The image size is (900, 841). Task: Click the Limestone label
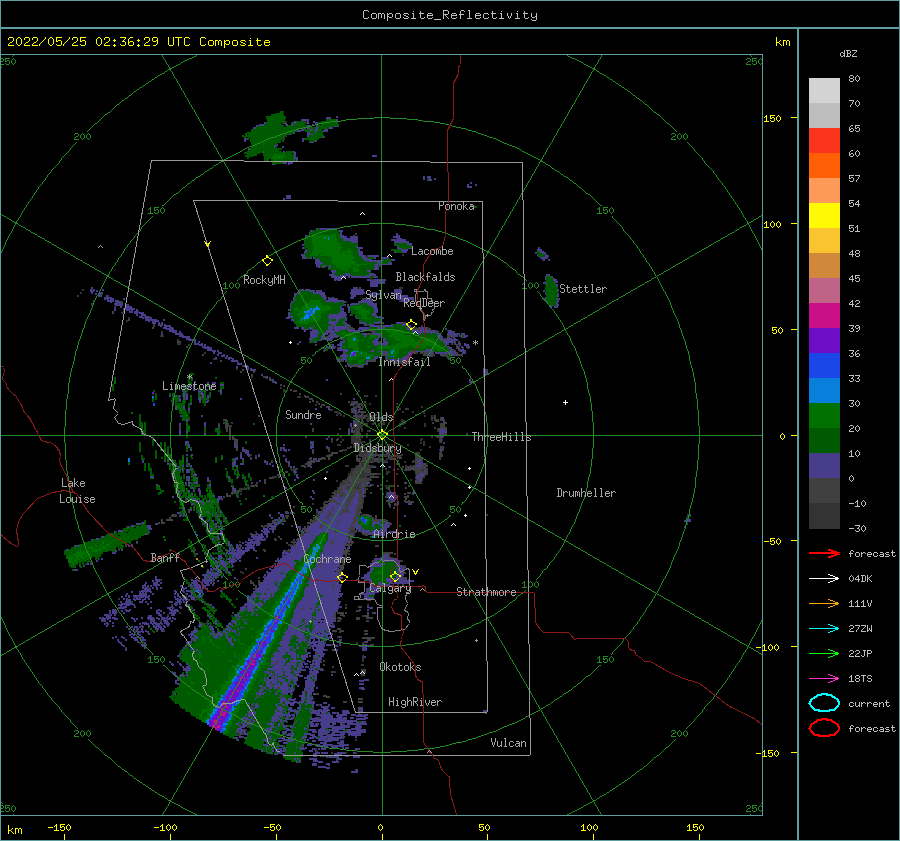pyautogui.click(x=189, y=386)
